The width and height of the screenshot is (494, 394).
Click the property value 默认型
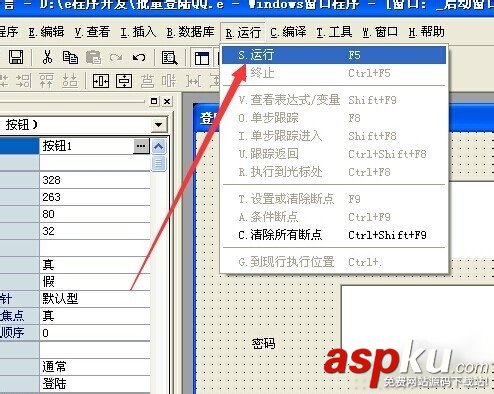[x=95, y=299]
